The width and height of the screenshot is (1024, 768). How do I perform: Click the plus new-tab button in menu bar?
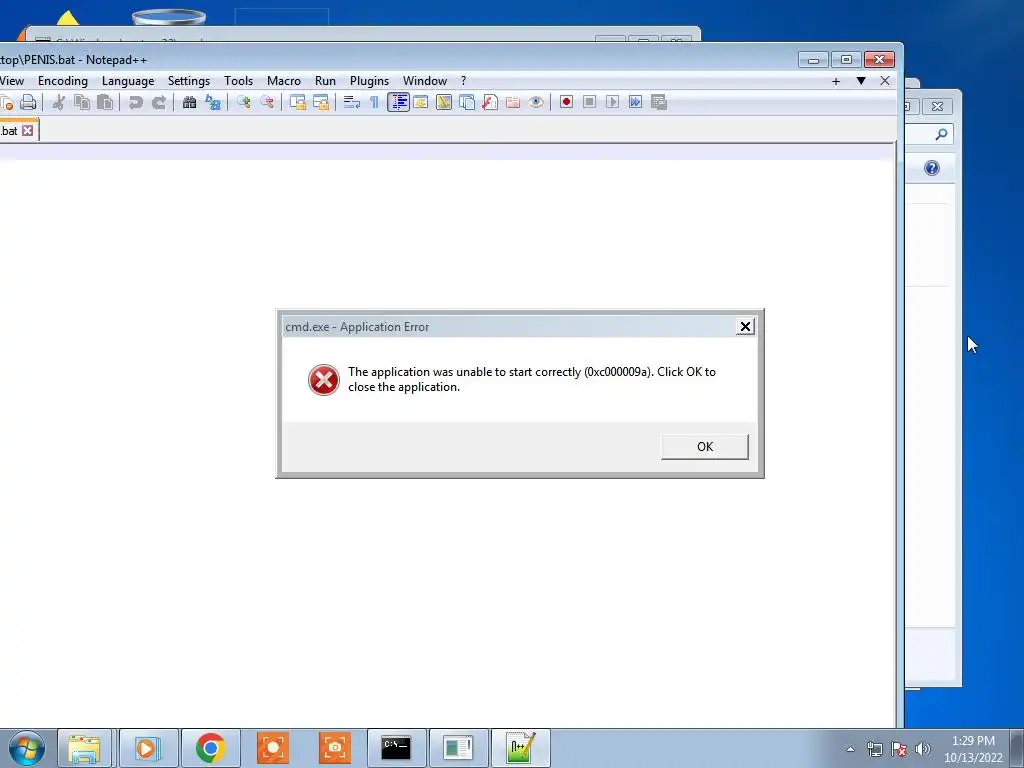pyautogui.click(x=836, y=82)
